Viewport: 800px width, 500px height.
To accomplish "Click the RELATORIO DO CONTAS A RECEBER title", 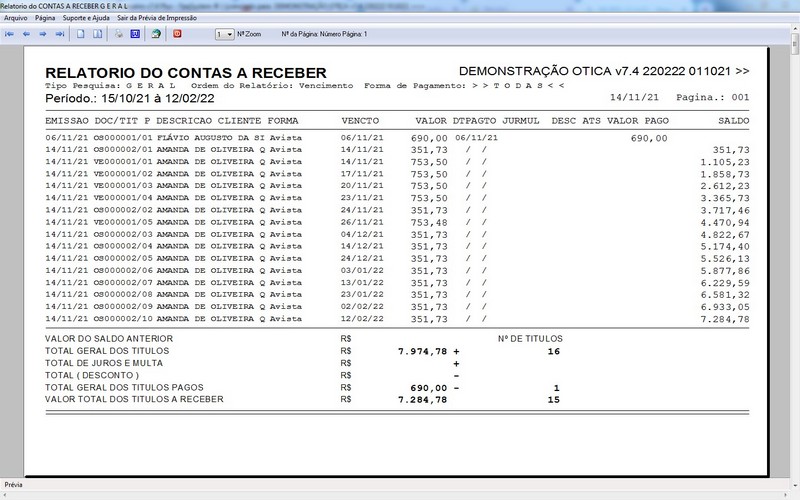I will pos(186,72).
